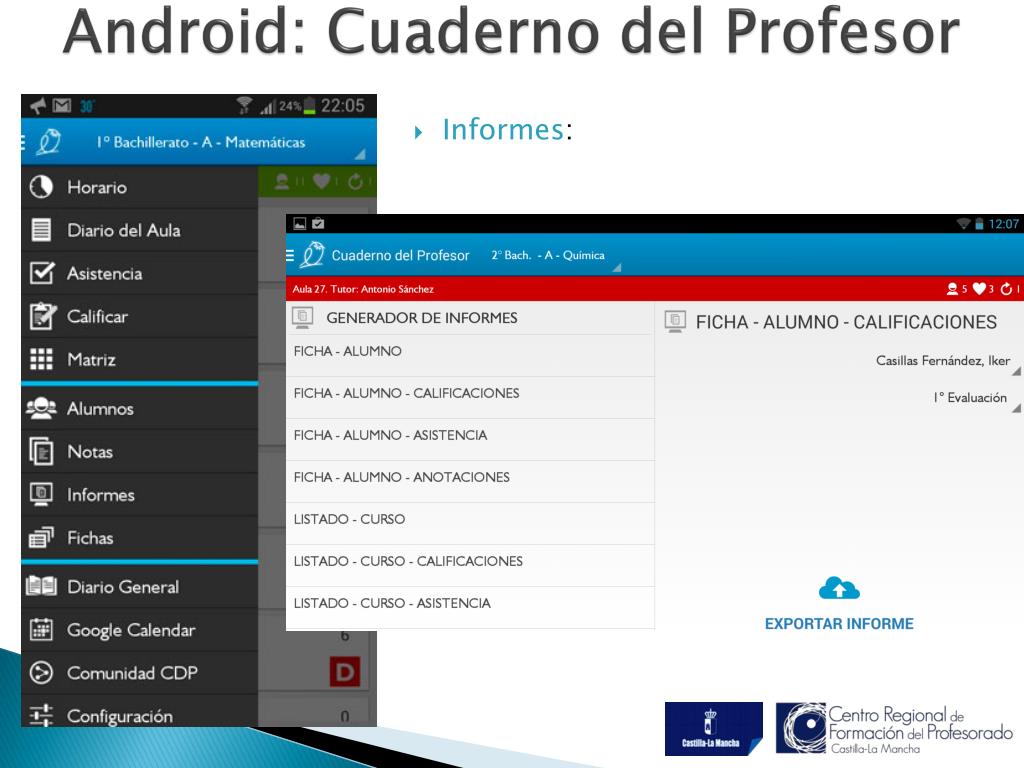
Task: Open the 1º Evaluación dropdown
Action: [x=976, y=399]
